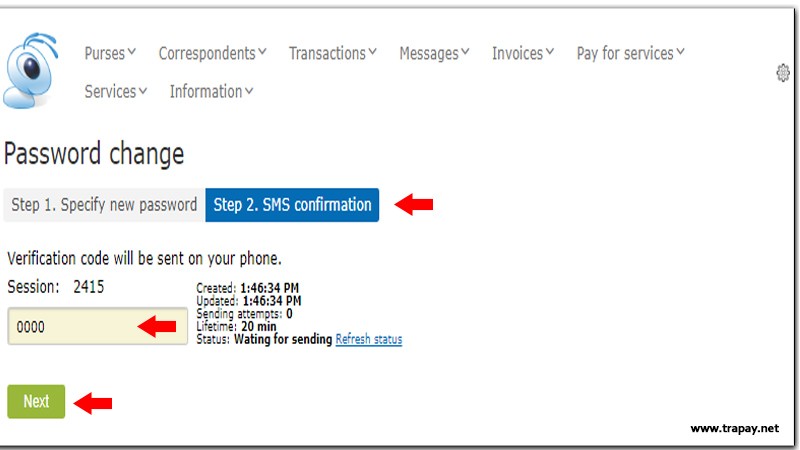Image resolution: width=800 pixels, height=450 pixels.
Task: Expand the Correspondents dropdown menu
Action: pyautogui.click(x=212, y=53)
